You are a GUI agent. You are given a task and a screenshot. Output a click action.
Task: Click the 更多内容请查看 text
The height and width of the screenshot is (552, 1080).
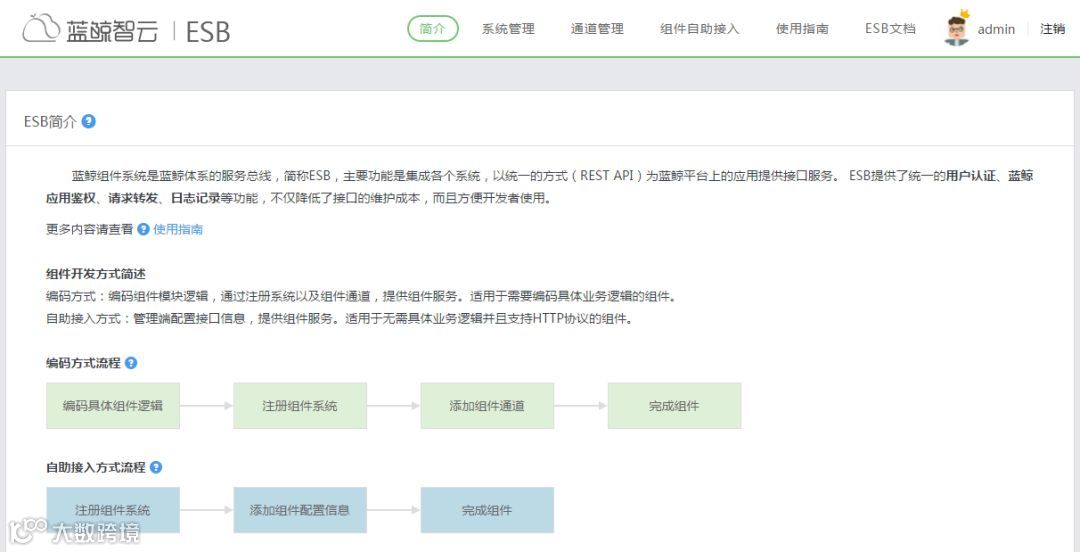tap(90, 229)
